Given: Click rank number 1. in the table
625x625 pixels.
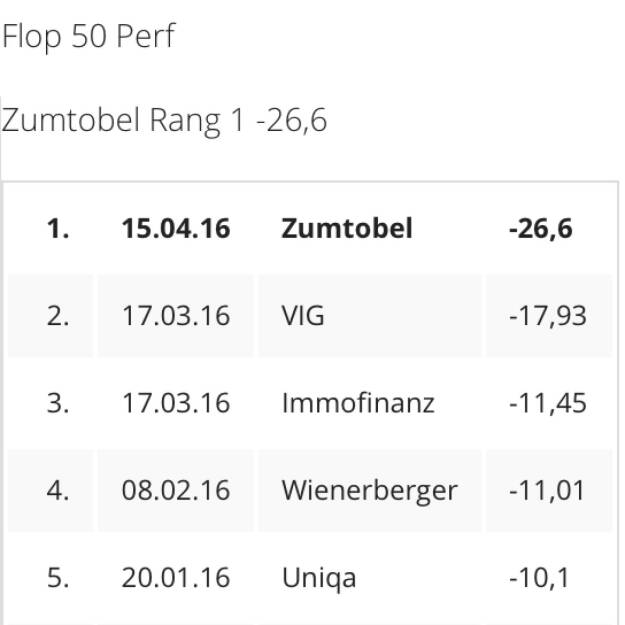Looking at the screenshot, I should pos(58,229).
